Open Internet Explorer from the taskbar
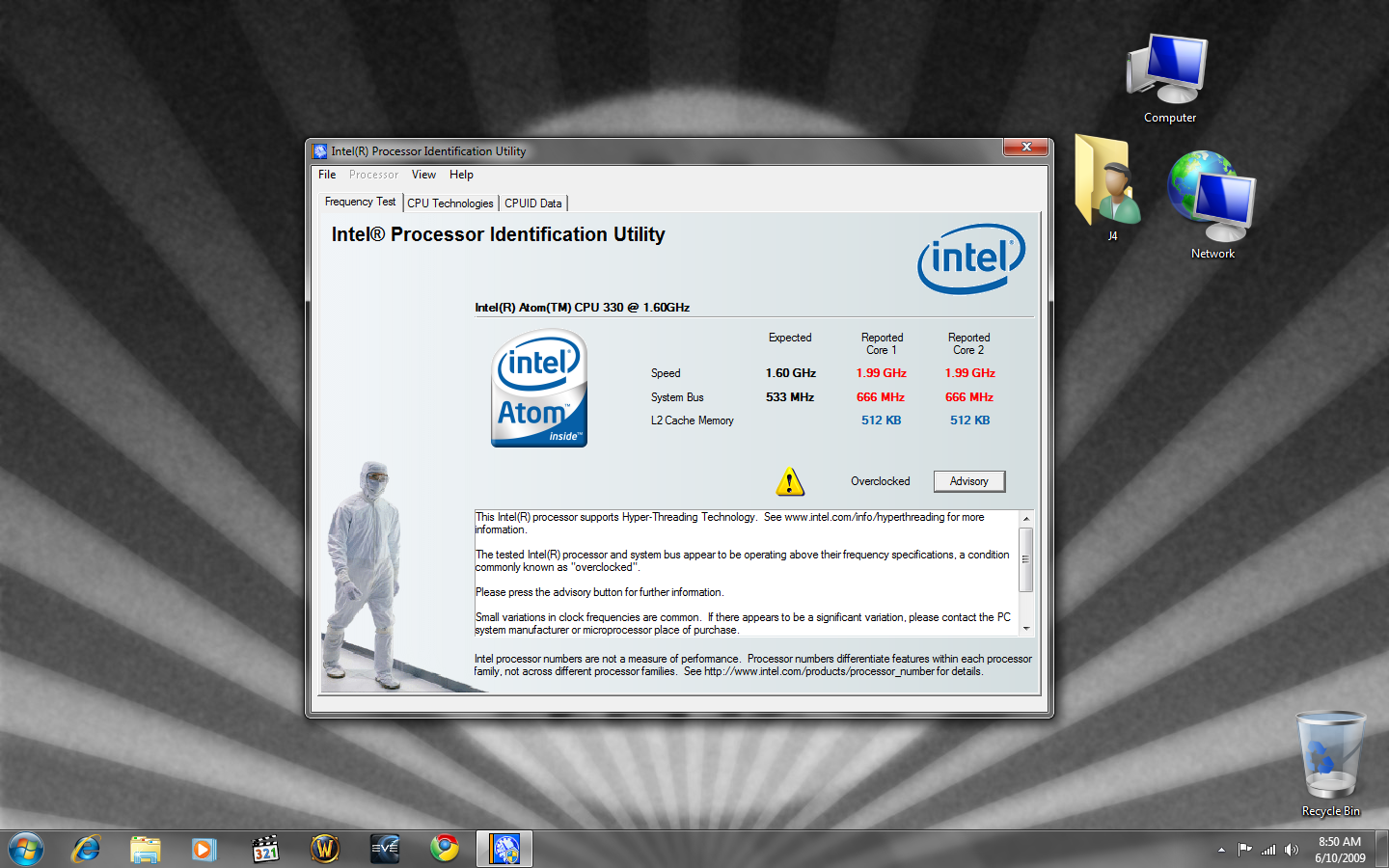1389x868 pixels. tap(86, 849)
